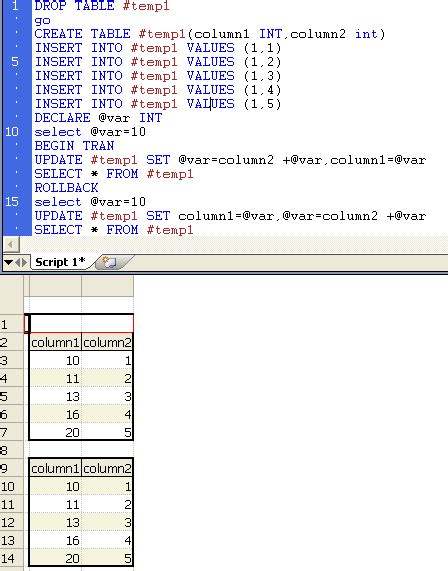Click the CREATE TABLE #temp1 statement
The image size is (448, 571).
point(209,34)
